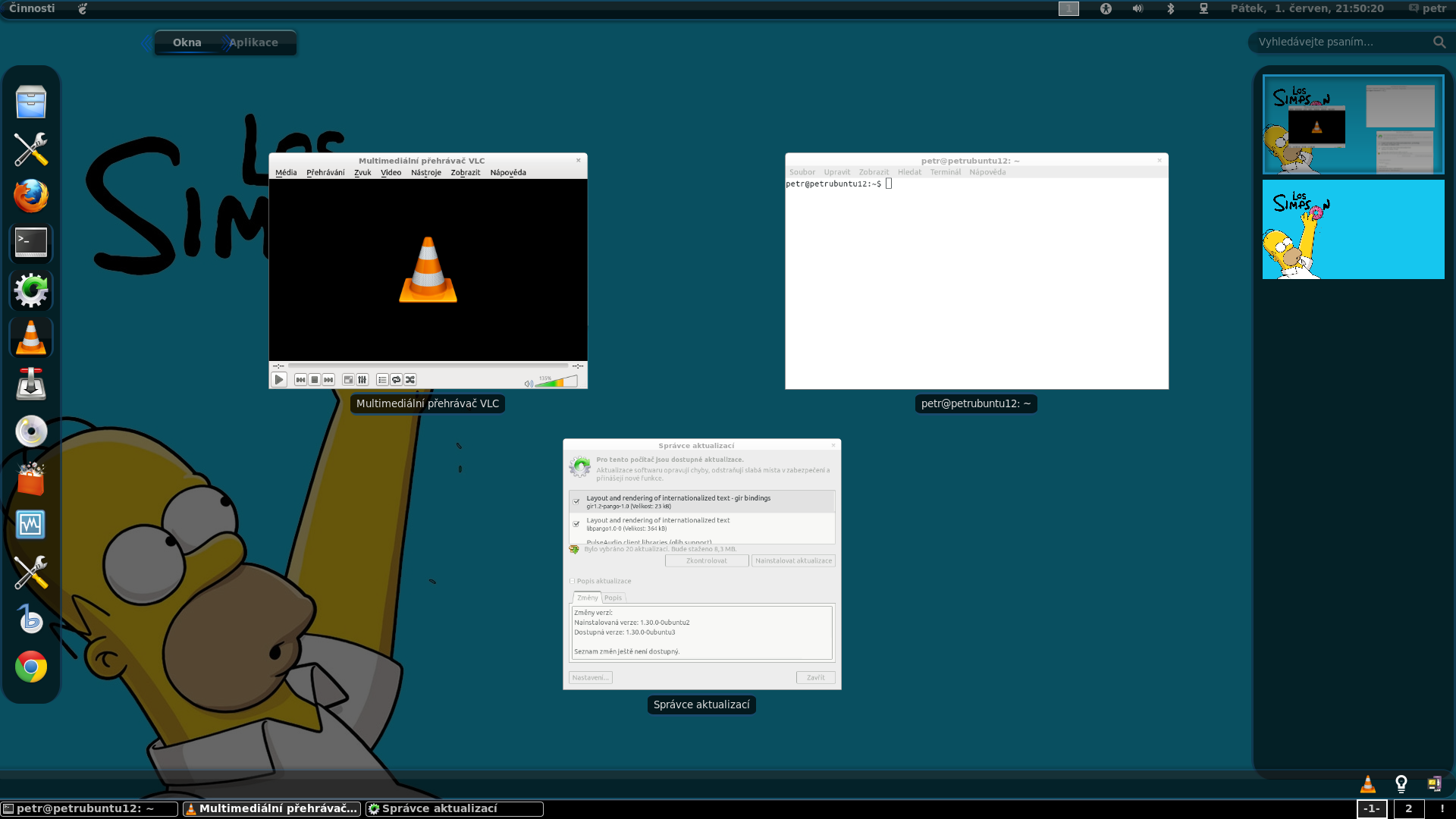1456x819 pixels.
Task: Collapse Popis aktualizace expander
Action: pos(600,582)
